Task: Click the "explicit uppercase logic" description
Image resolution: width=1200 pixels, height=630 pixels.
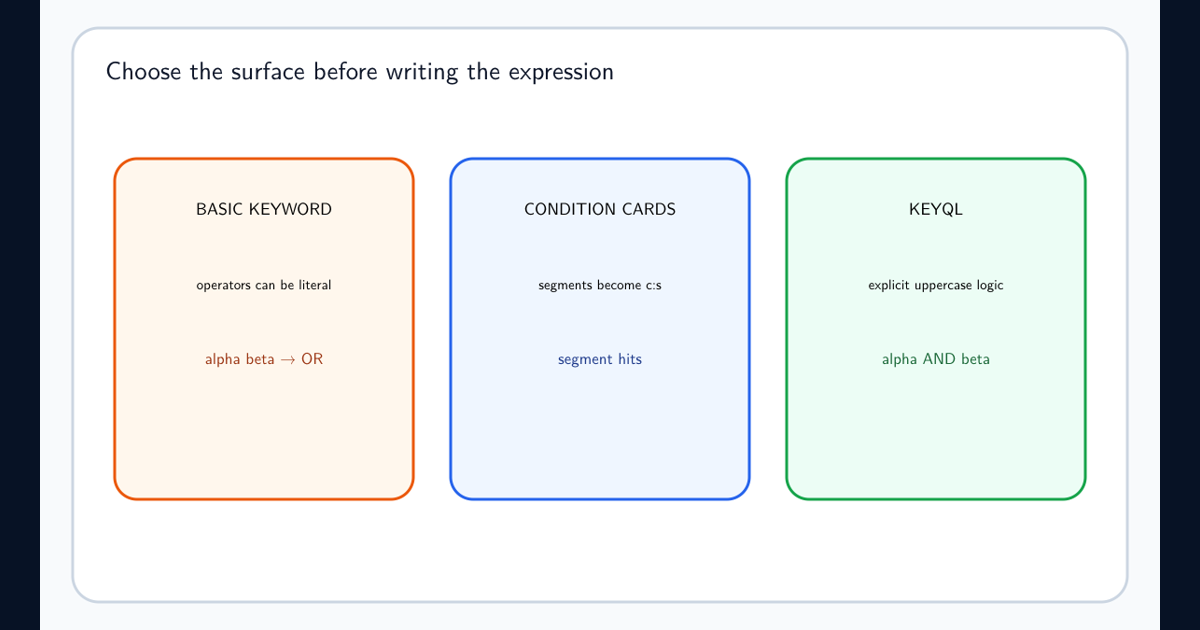Action: [x=936, y=285]
